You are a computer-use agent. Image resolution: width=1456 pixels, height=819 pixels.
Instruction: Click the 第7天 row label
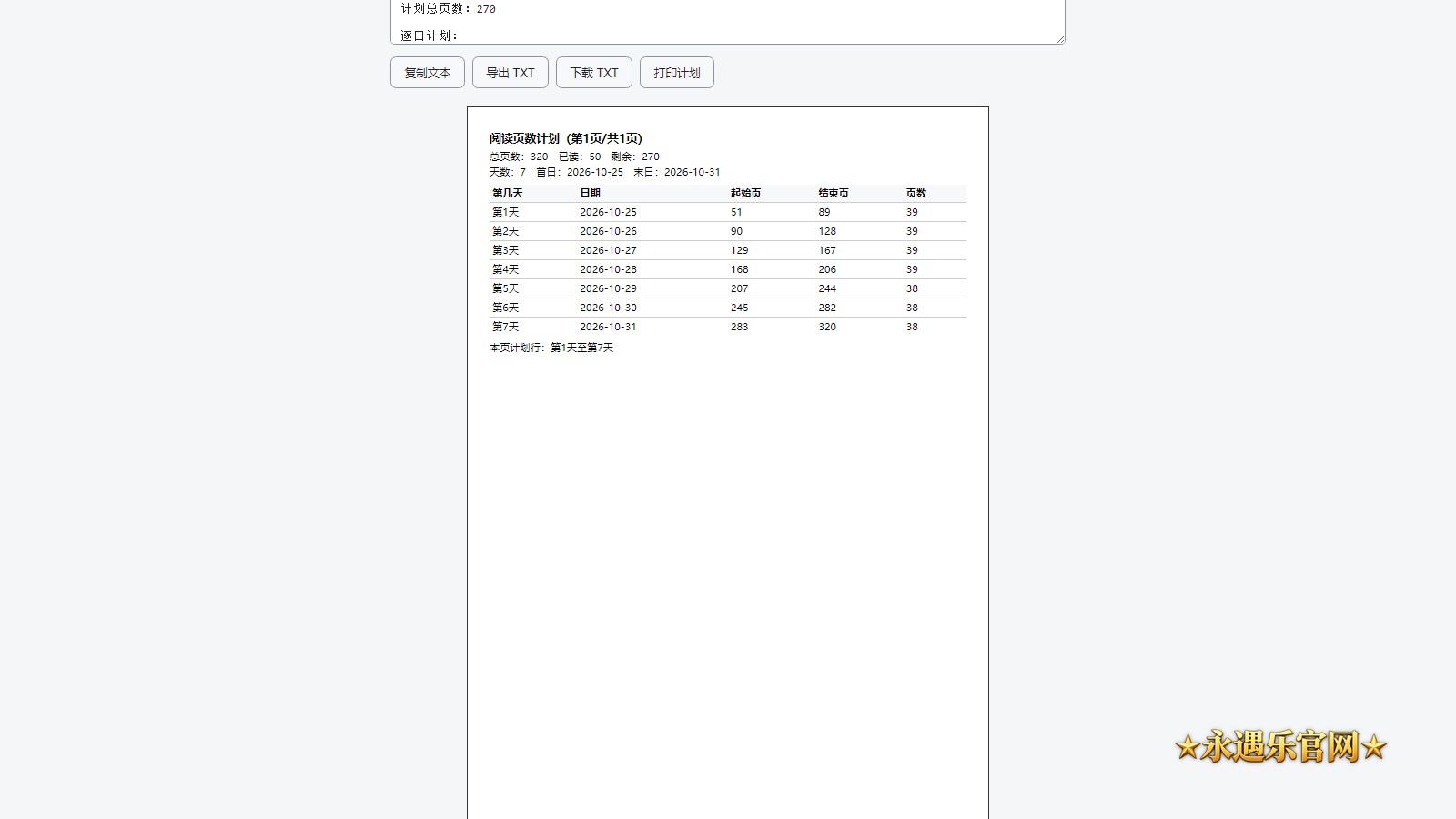click(x=506, y=327)
